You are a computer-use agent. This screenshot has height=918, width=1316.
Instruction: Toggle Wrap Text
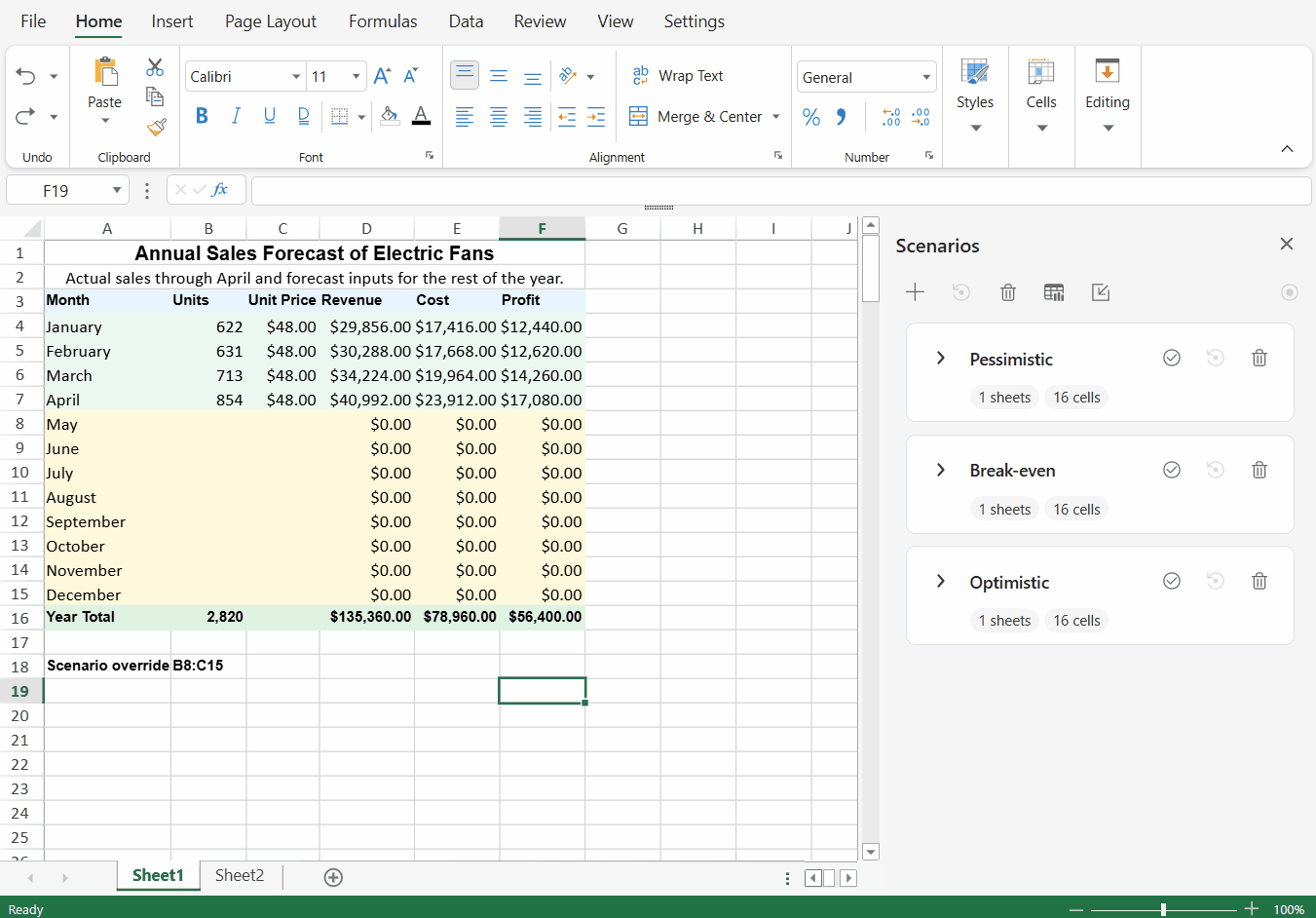[678, 76]
